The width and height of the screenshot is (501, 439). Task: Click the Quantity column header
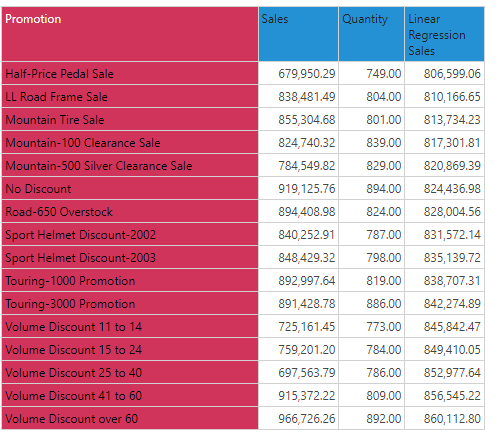(371, 34)
